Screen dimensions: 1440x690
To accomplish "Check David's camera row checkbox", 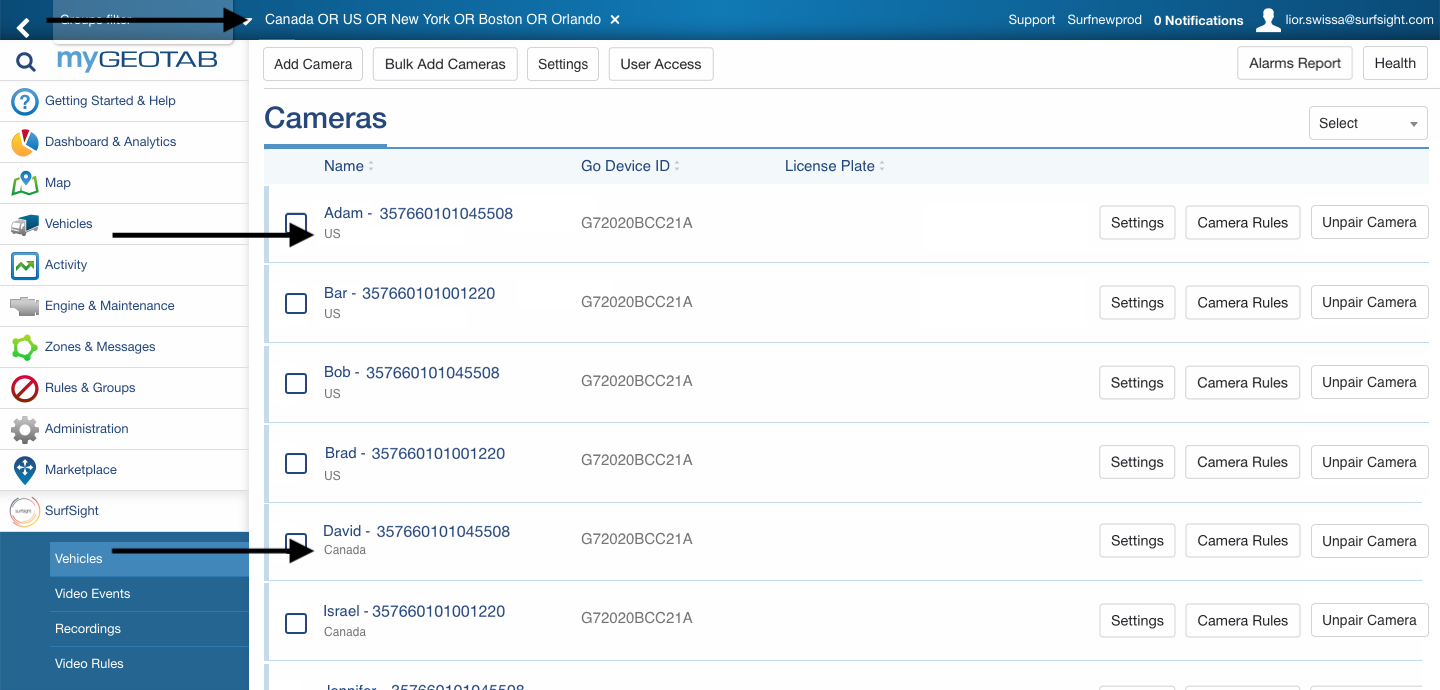I will click(x=296, y=541).
